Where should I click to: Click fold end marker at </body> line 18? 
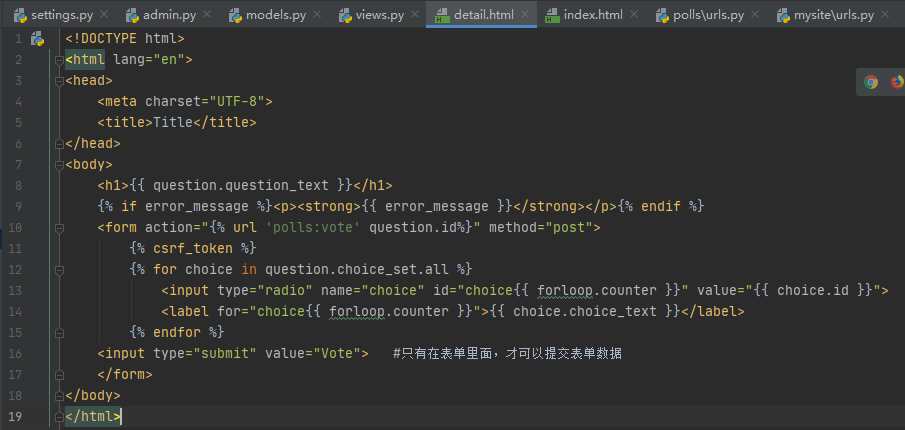[58, 396]
